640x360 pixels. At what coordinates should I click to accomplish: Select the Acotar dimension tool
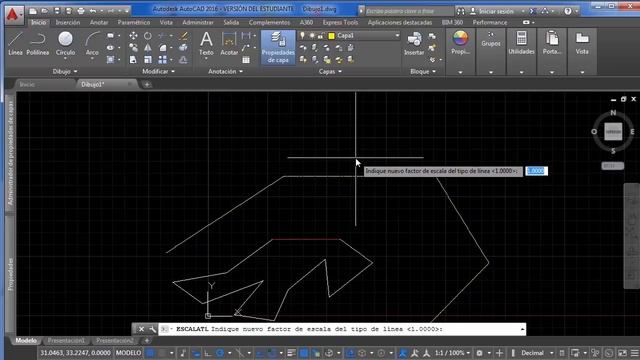229,44
